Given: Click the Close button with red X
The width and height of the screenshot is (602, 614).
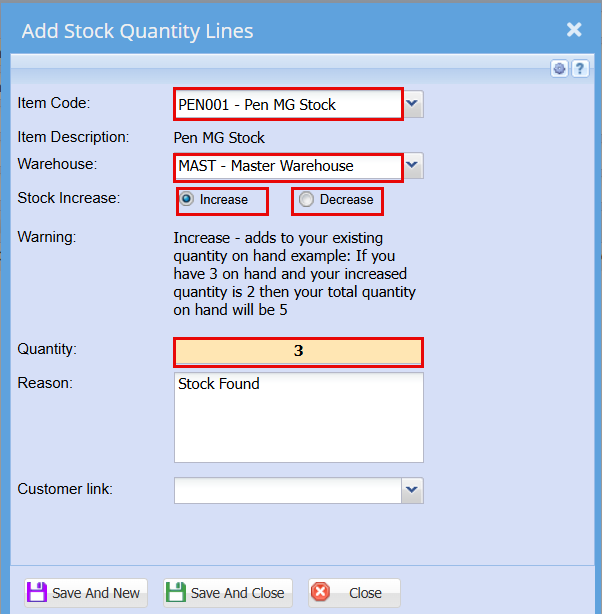Looking at the screenshot, I should point(354,592).
